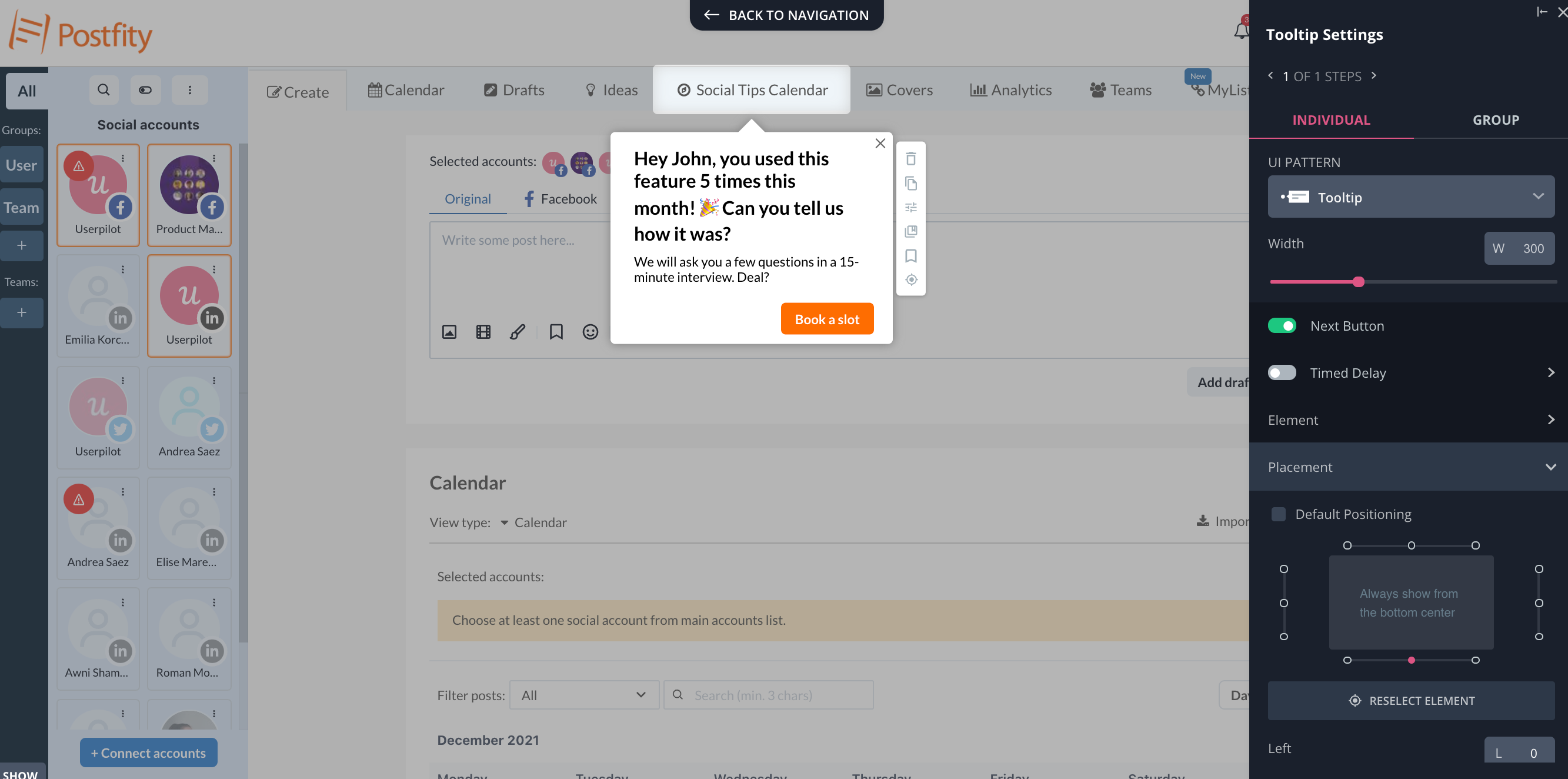
Task: Click the adjust/filter icon in tooltip sidebar
Action: [910, 207]
